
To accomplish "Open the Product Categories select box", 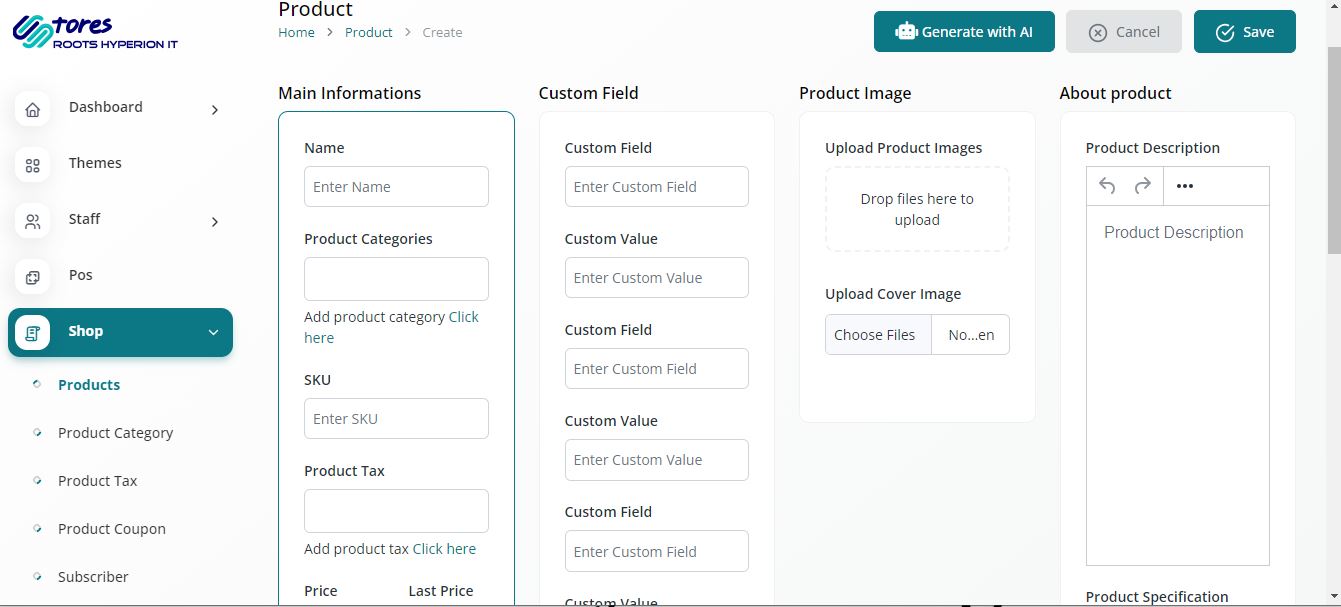I will coord(396,279).
